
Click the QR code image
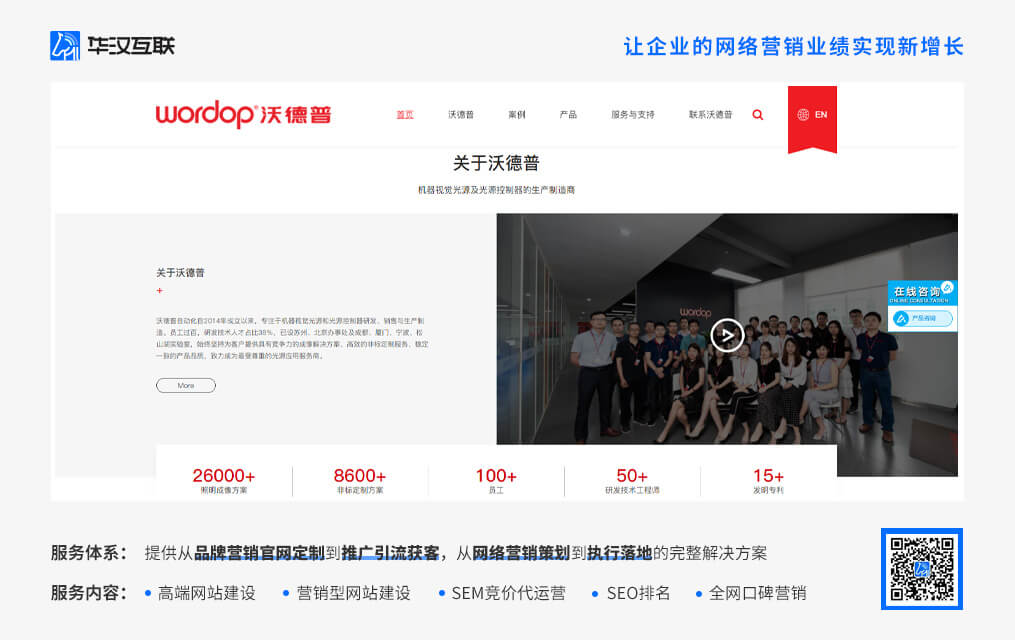pos(922,569)
